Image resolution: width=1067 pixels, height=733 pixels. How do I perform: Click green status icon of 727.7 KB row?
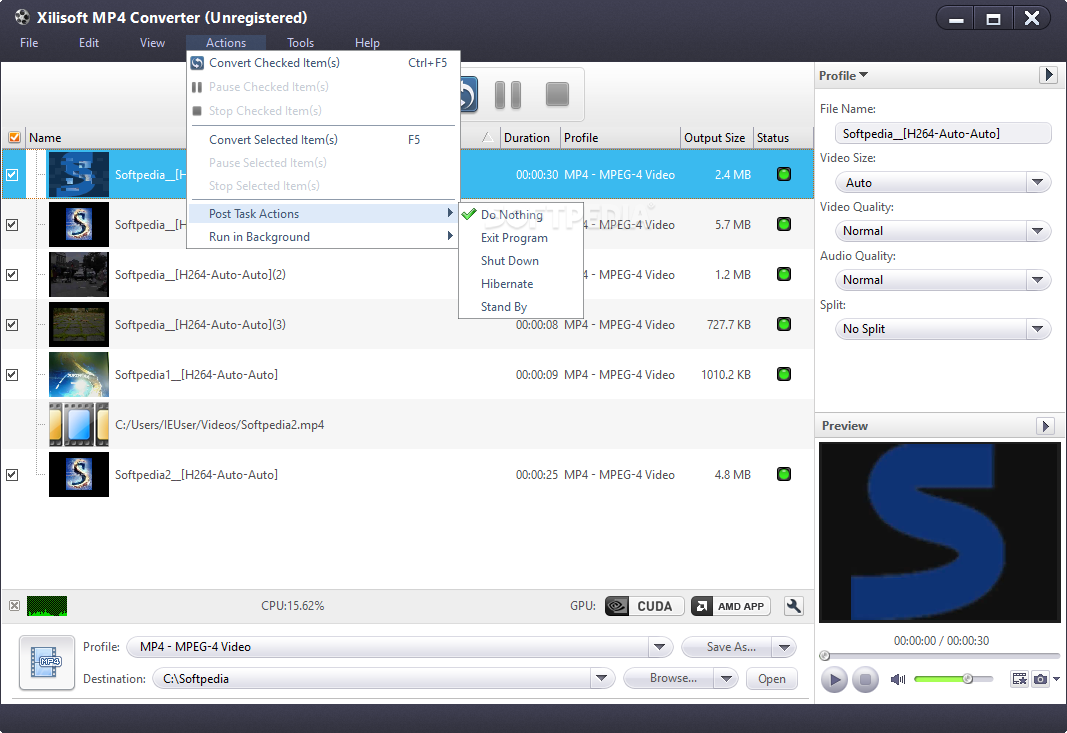click(784, 325)
